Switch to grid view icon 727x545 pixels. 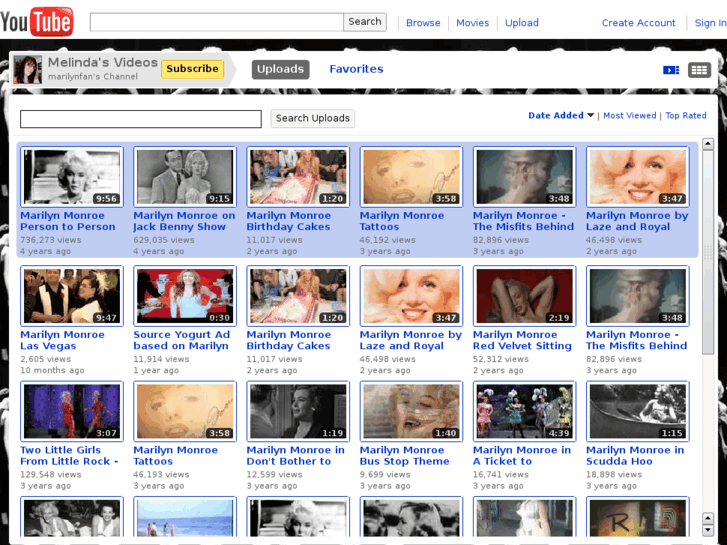699,70
